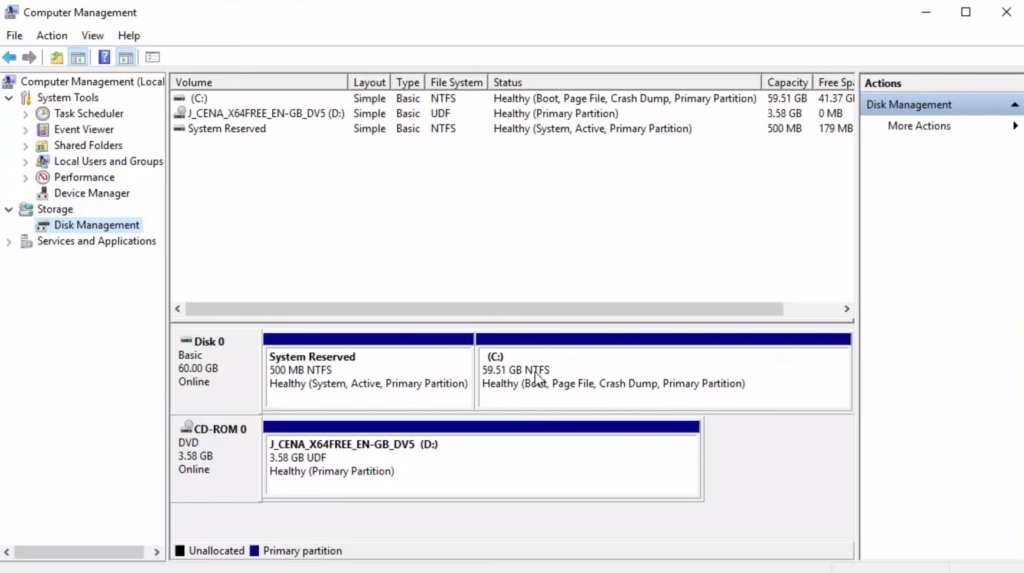
Task: Collapse the System Tools tree node
Action: [9, 98]
